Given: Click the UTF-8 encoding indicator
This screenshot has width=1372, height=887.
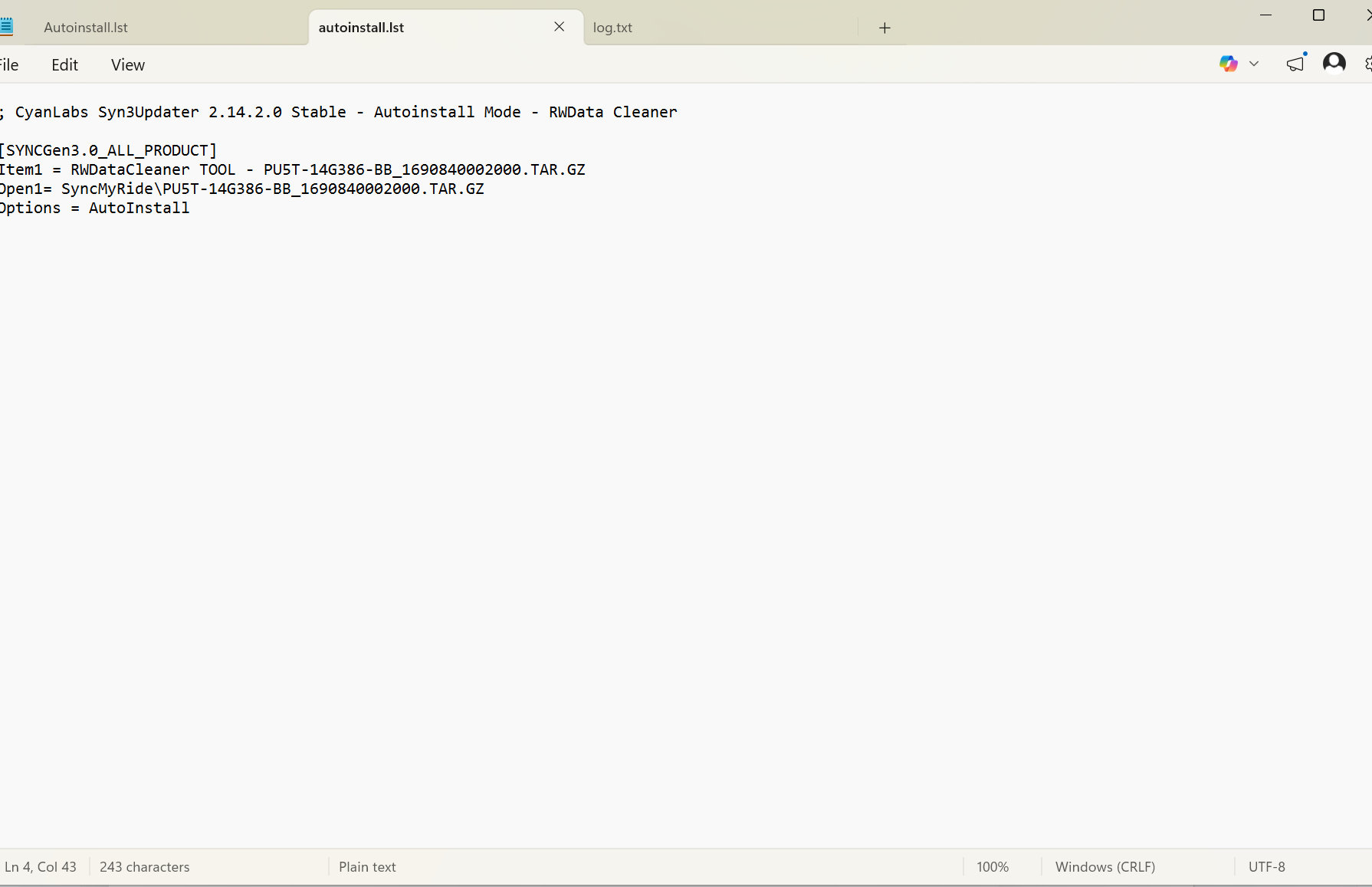Looking at the screenshot, I should tap(1266, 867).
